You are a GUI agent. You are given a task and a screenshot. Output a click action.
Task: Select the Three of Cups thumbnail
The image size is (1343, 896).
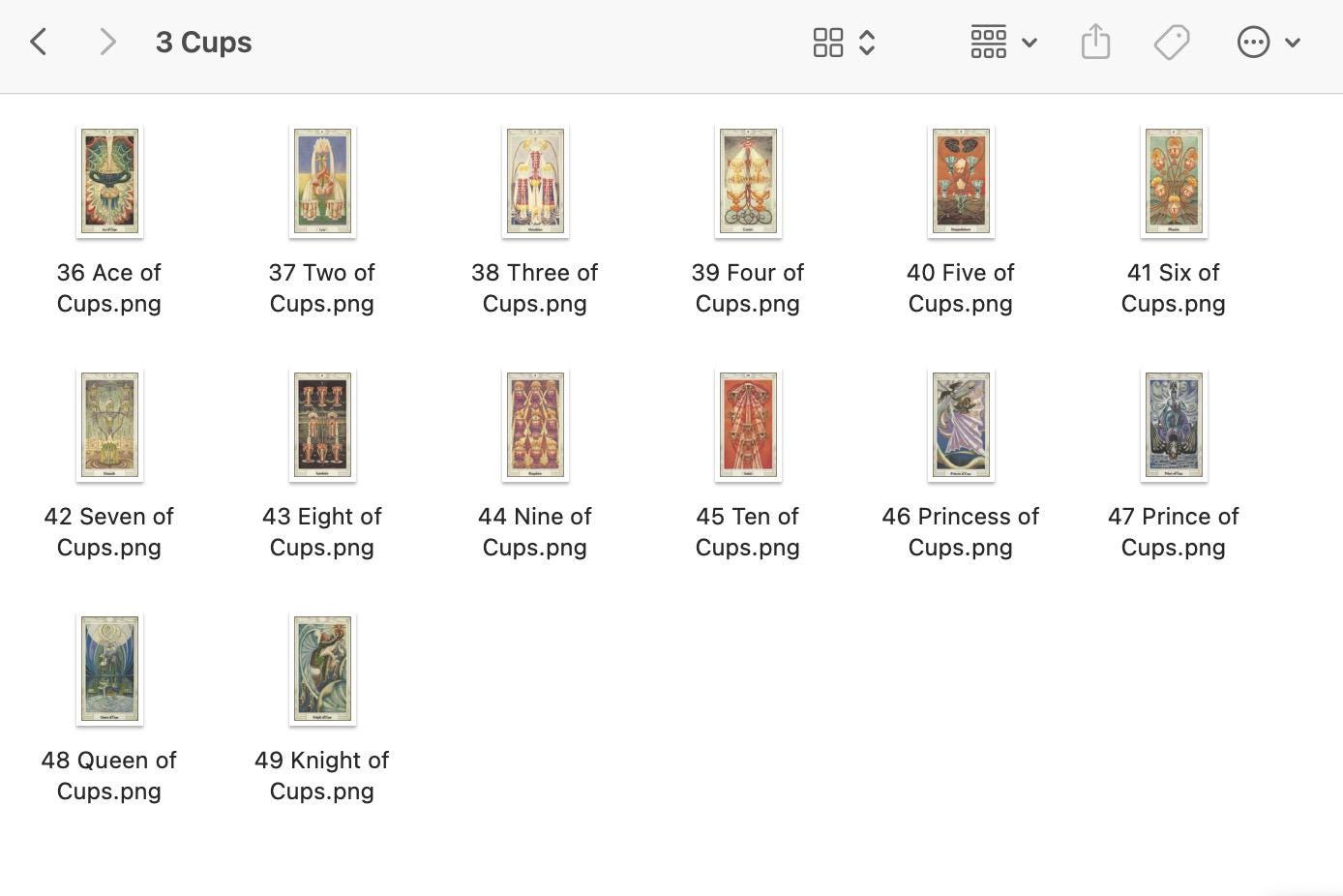535,182
